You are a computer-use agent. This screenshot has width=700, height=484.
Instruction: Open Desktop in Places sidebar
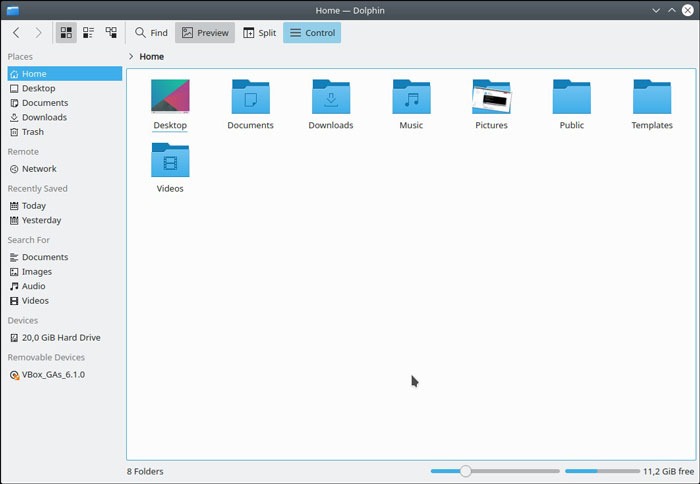pyautogui.click(x=65, y=88)
